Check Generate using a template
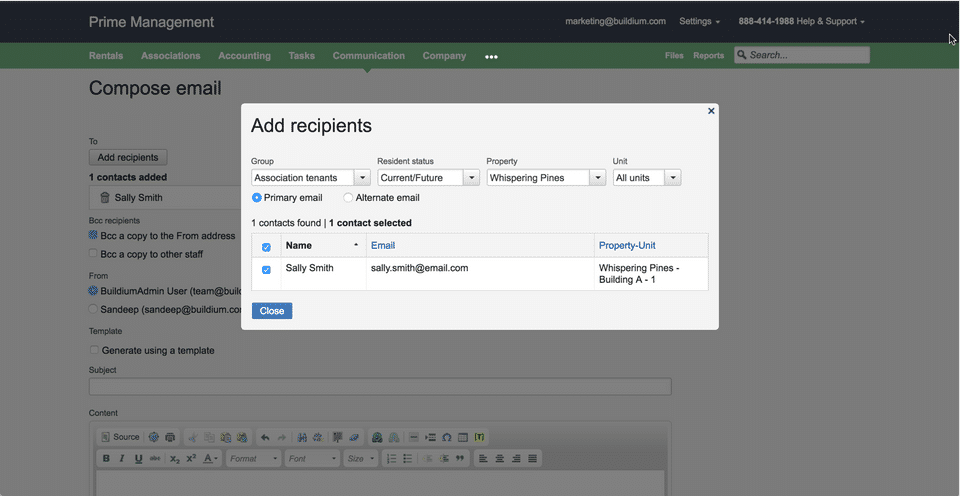The width and height of the screenshot is (960, 496). (94, 350)
